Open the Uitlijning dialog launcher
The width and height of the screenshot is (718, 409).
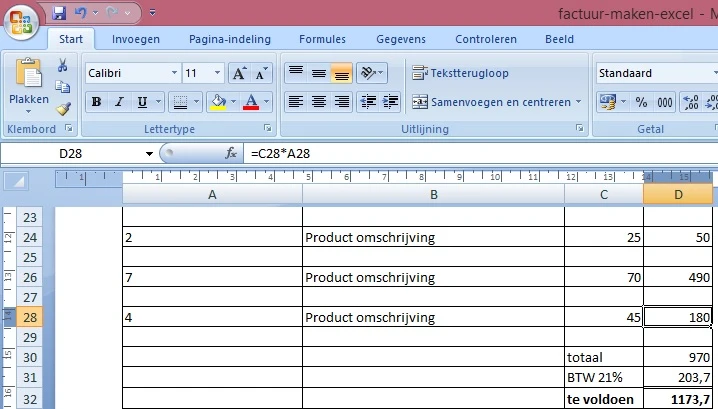click(x=580, y=129)
